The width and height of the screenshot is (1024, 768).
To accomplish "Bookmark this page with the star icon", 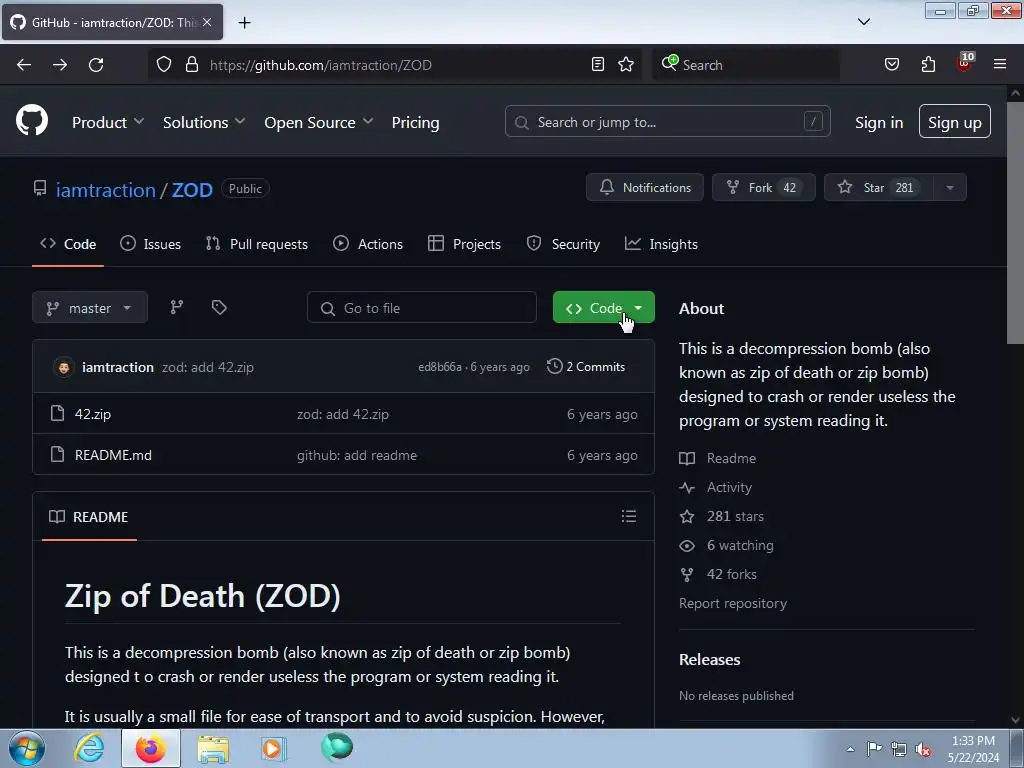I will pos(626,64).
